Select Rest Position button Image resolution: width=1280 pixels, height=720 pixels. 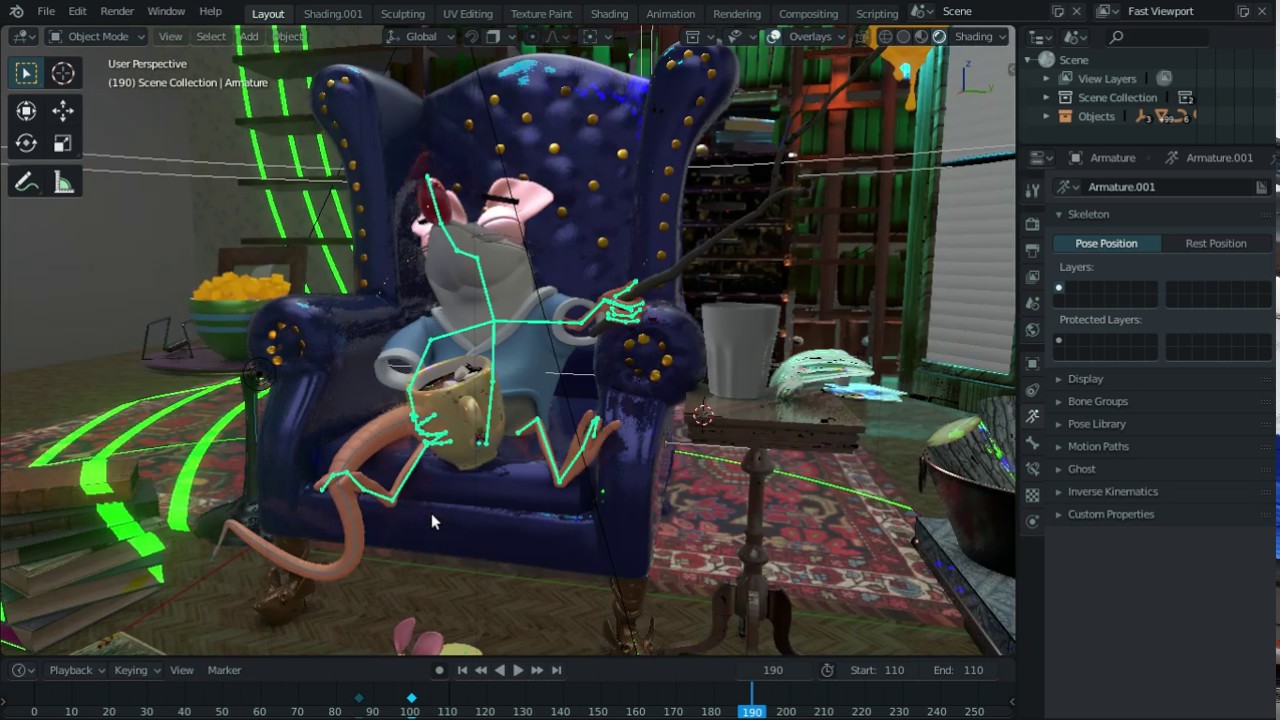point(1216,243)
